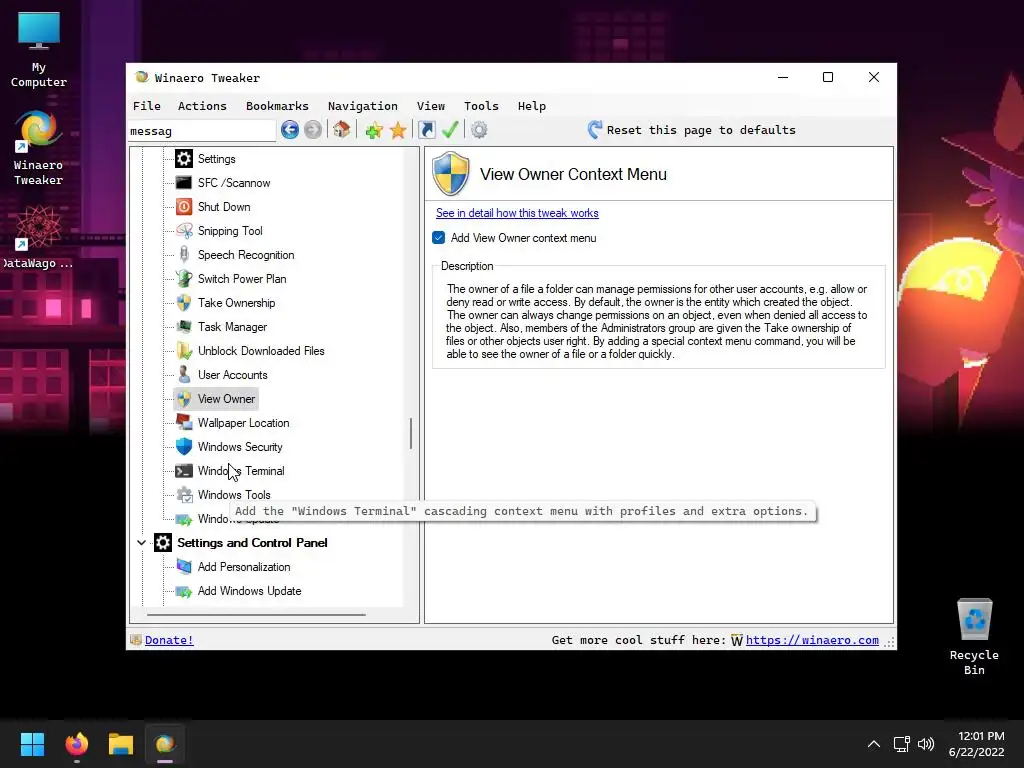Click the User Accounts person icon
The width and height of the screenshot is (1024, 768).
[x=184, y=375]
